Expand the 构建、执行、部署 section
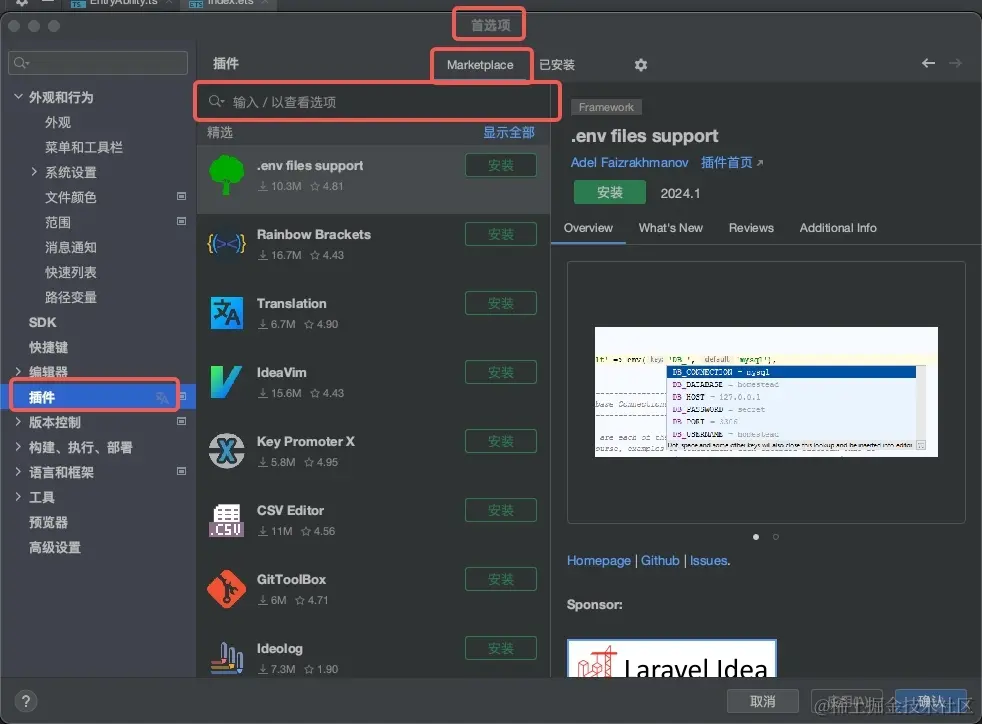982x724 pixels. coord(18,447)
